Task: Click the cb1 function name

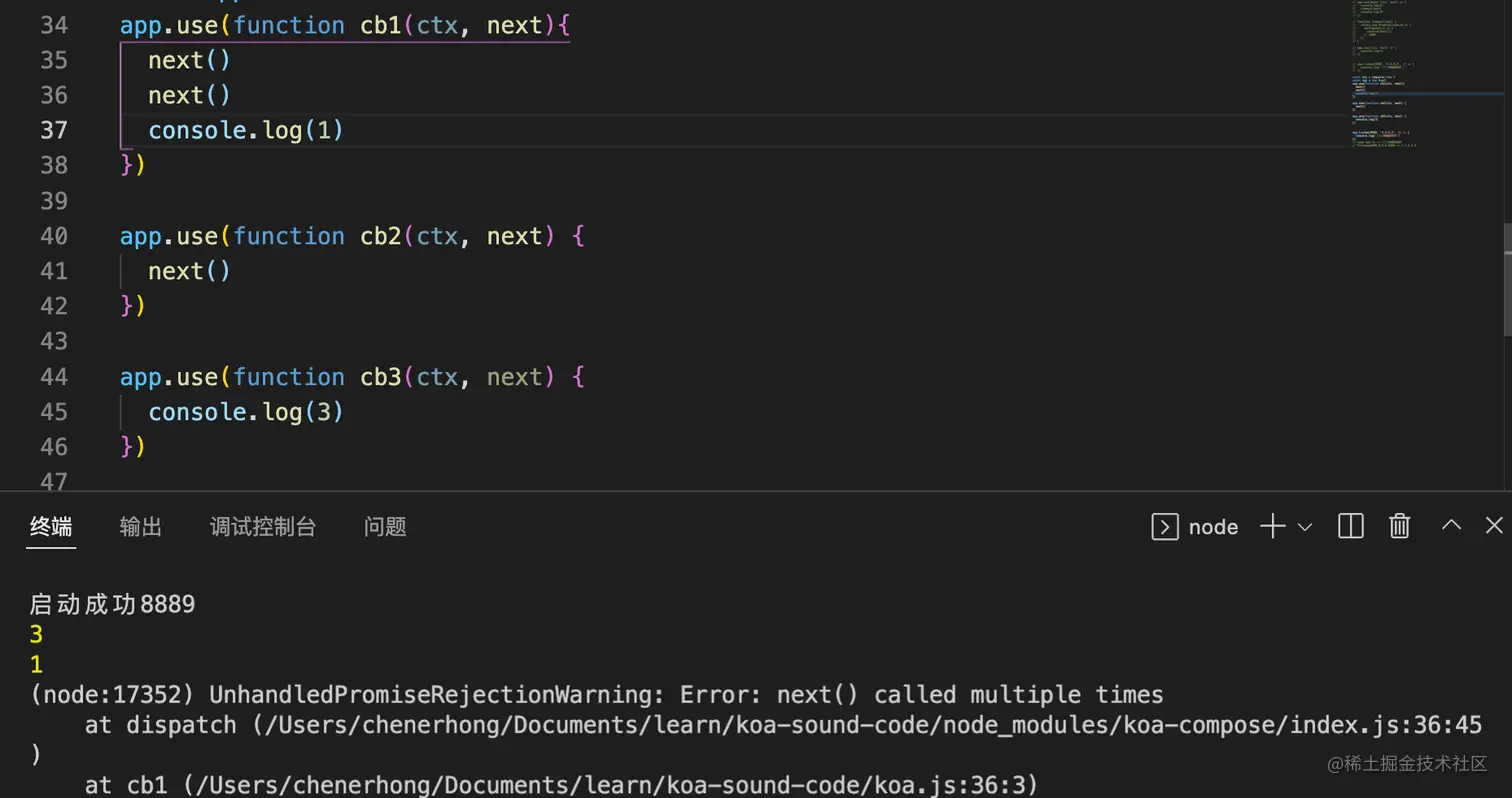Action: click(380, 25)
